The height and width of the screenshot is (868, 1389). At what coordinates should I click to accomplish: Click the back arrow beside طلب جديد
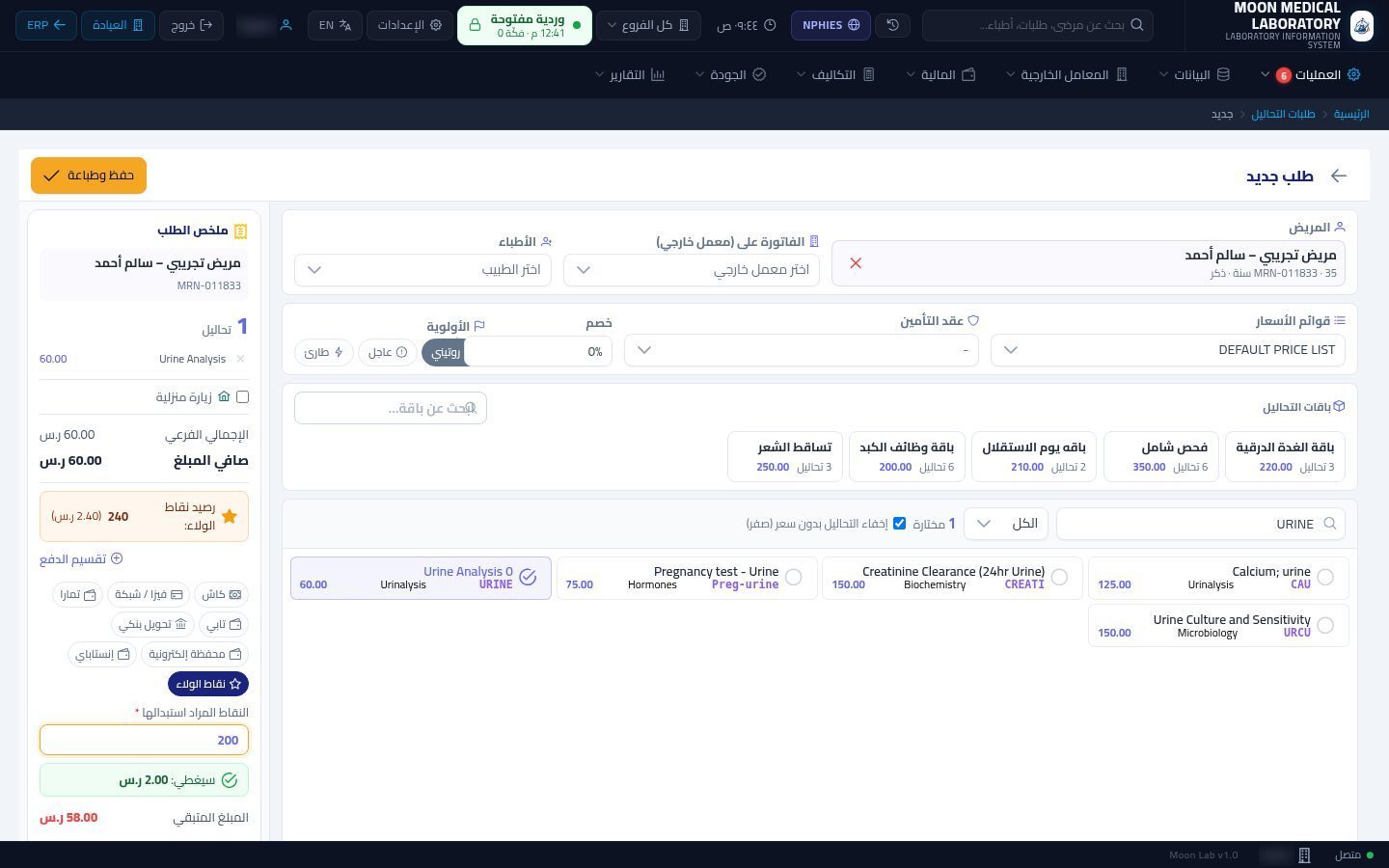(x=1338, y=176)
